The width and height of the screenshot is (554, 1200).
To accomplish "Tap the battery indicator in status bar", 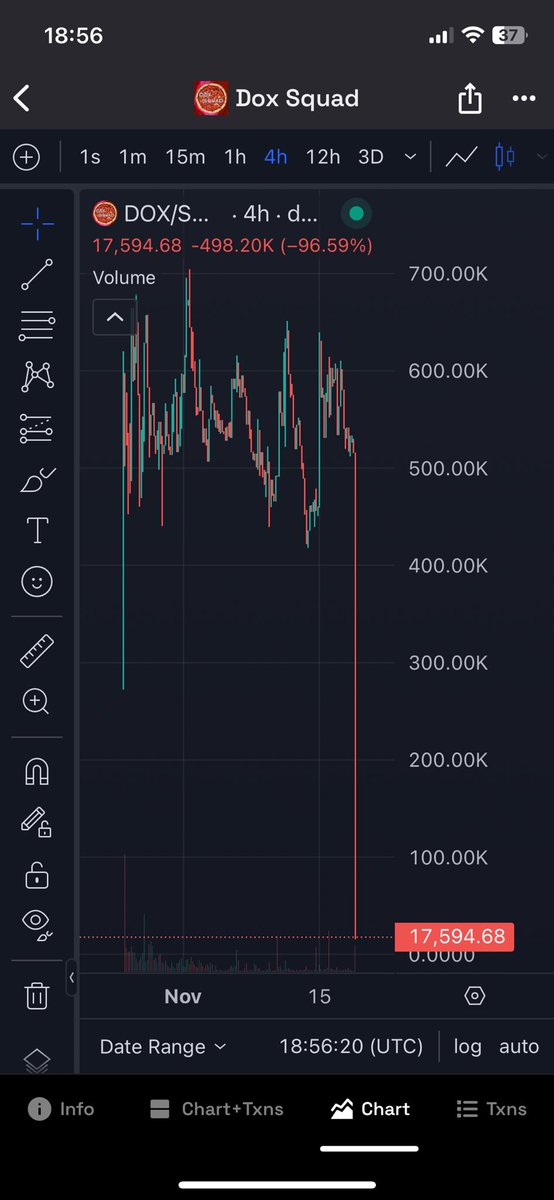I will (508, 36).
